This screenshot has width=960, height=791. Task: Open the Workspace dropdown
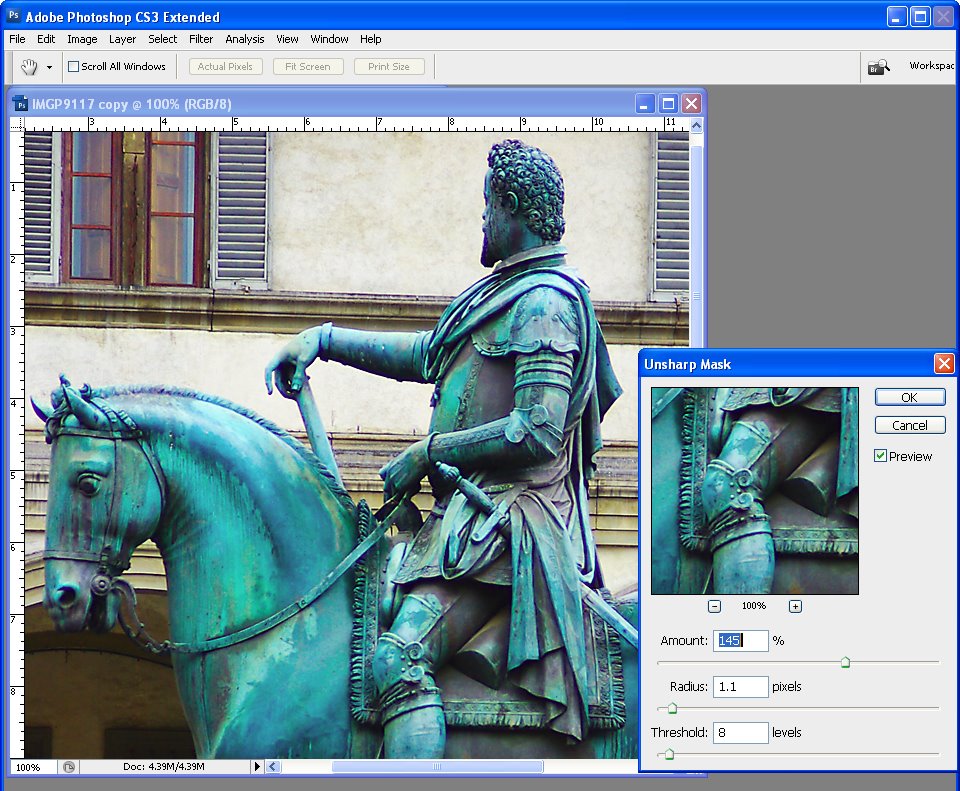click(x=931, y=66)
